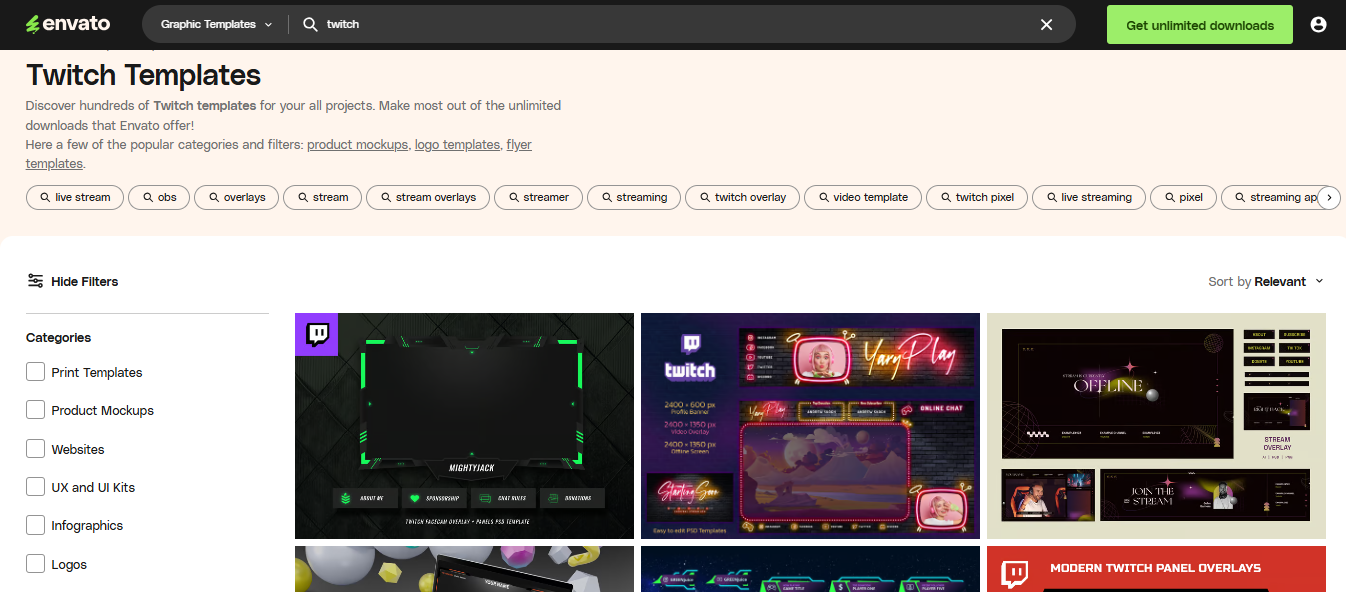1346x592 pixels.
Task: Select the video template tag chip
Action: [863, 197]
